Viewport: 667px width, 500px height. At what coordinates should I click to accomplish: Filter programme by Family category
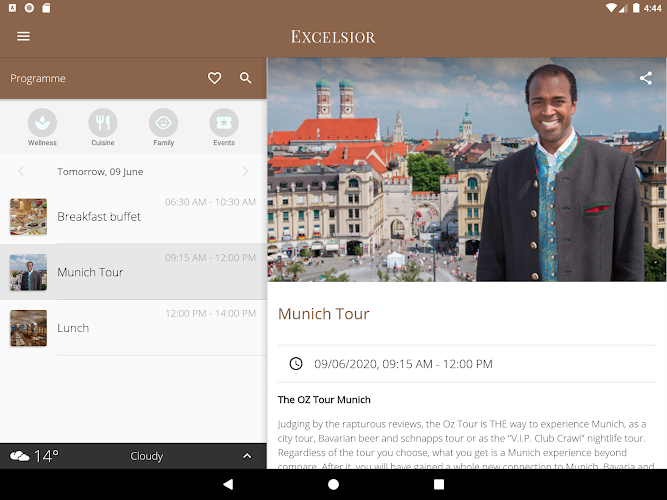tap(163, 127)
